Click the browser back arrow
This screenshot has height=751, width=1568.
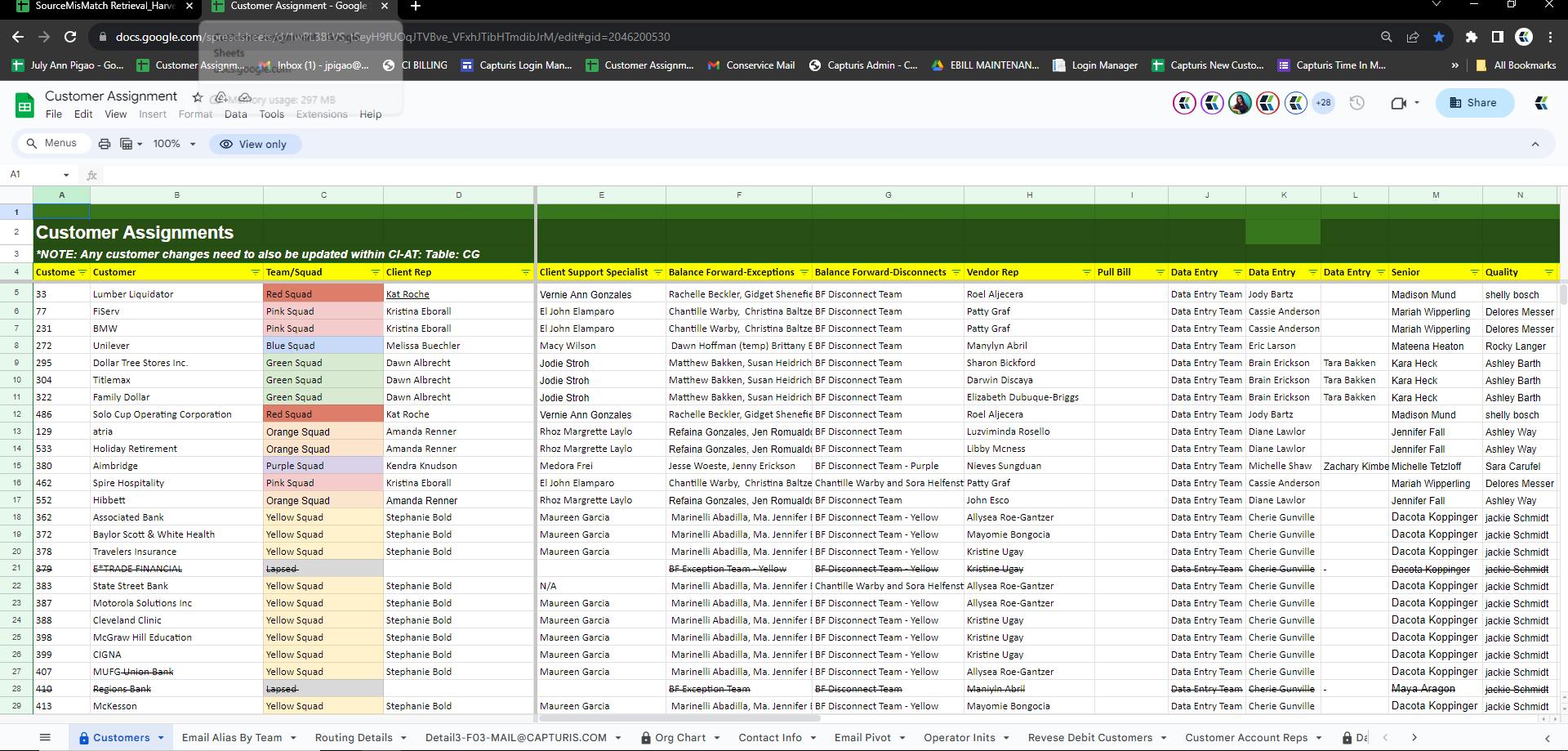coord(18,37)
